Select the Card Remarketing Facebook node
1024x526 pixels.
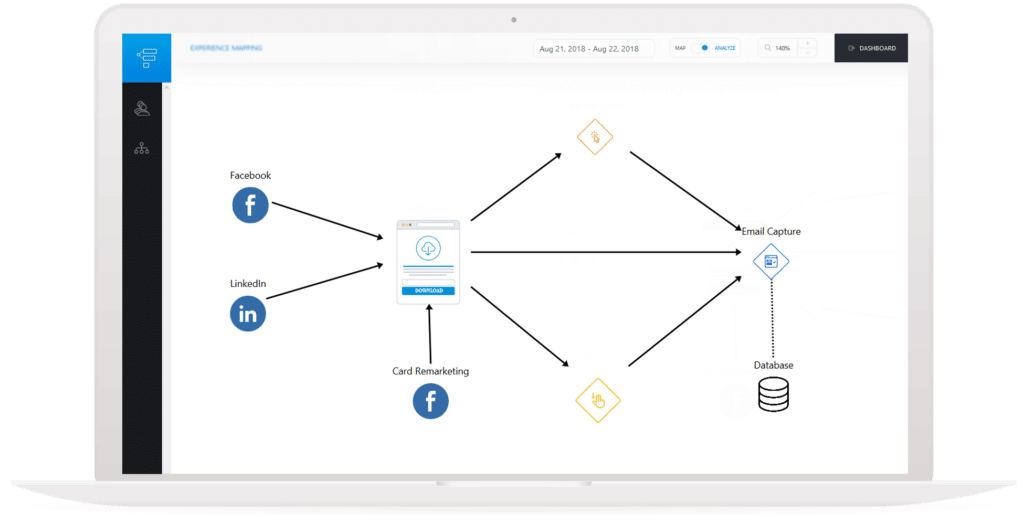pos(431,401)
